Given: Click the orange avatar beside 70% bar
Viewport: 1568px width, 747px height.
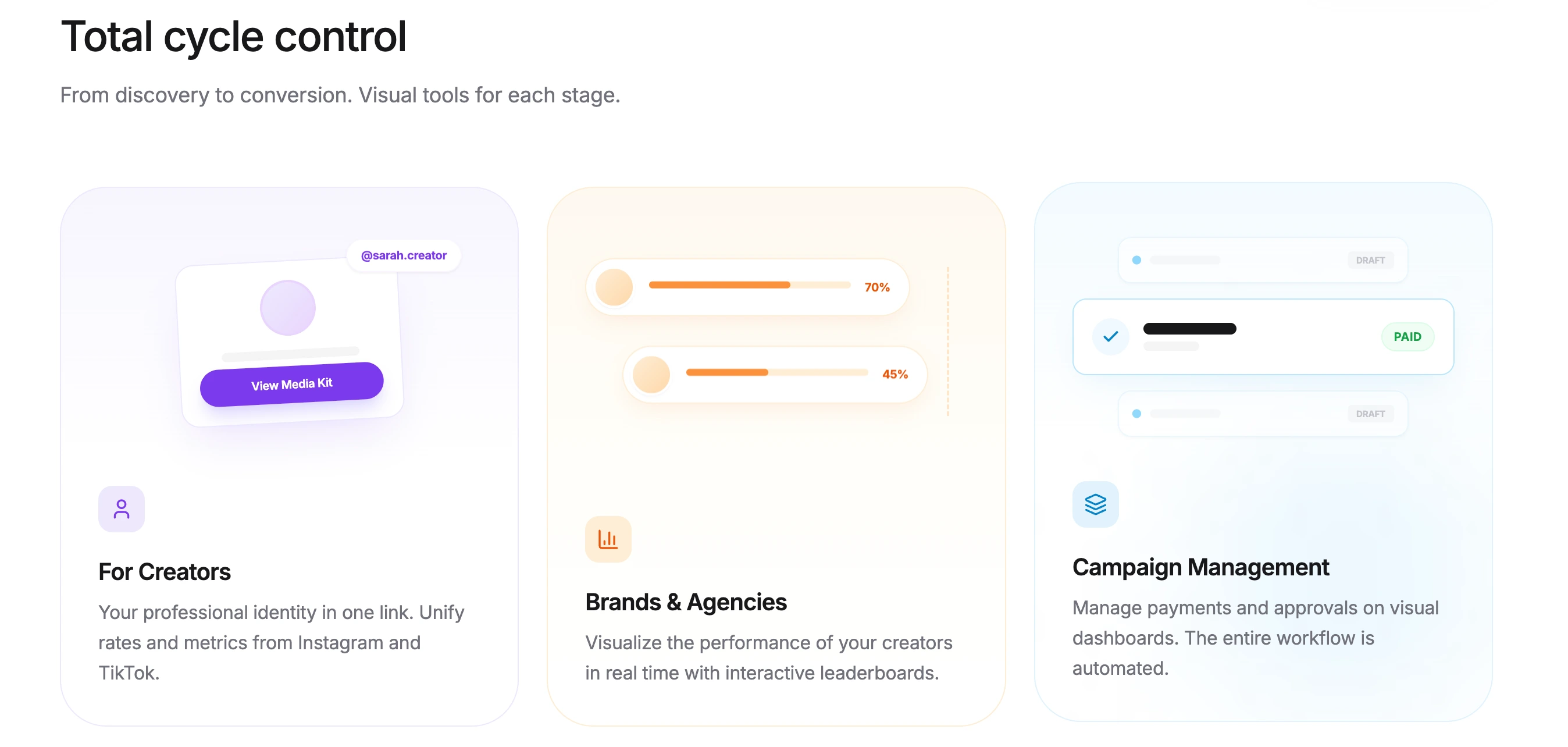Looking at the screenshot, I should pyautogui.click(x=614, y=287).
